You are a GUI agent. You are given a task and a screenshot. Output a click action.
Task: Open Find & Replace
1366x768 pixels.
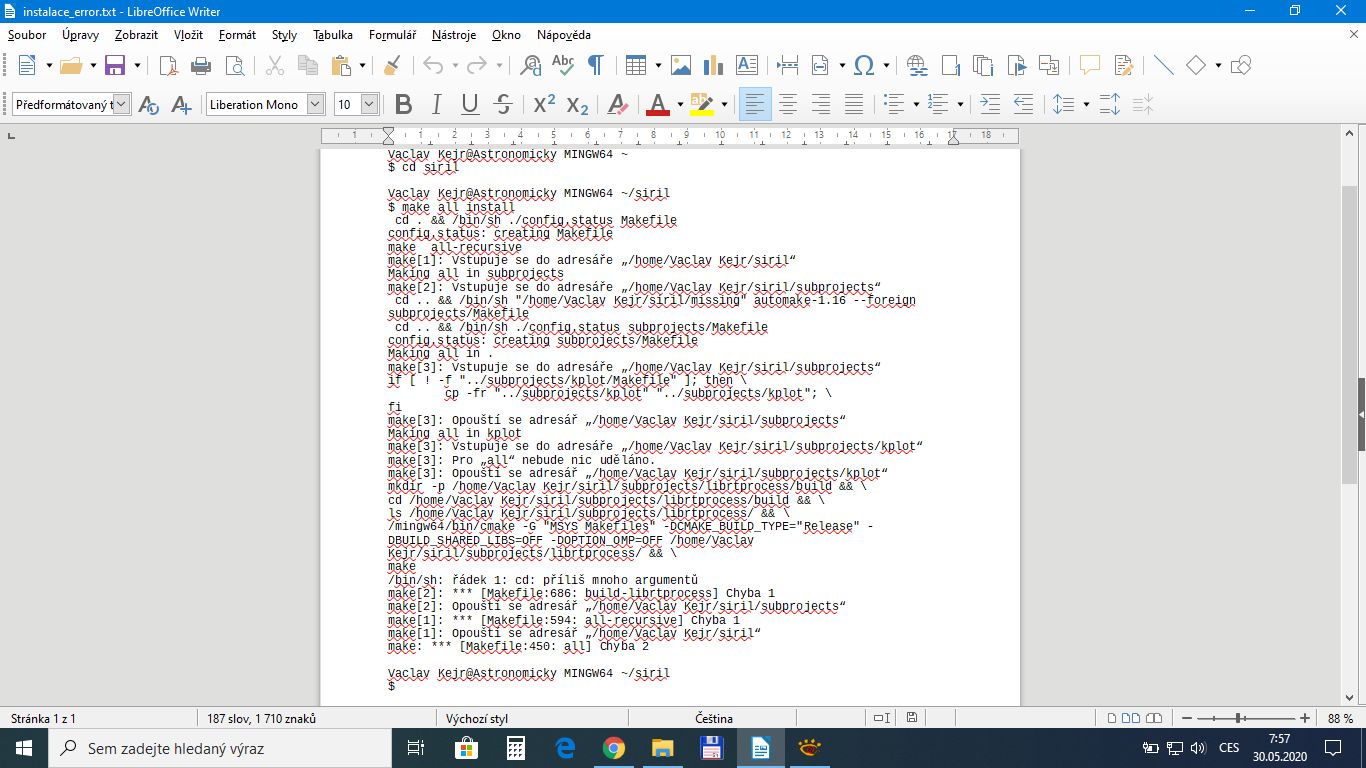point(531,66)
